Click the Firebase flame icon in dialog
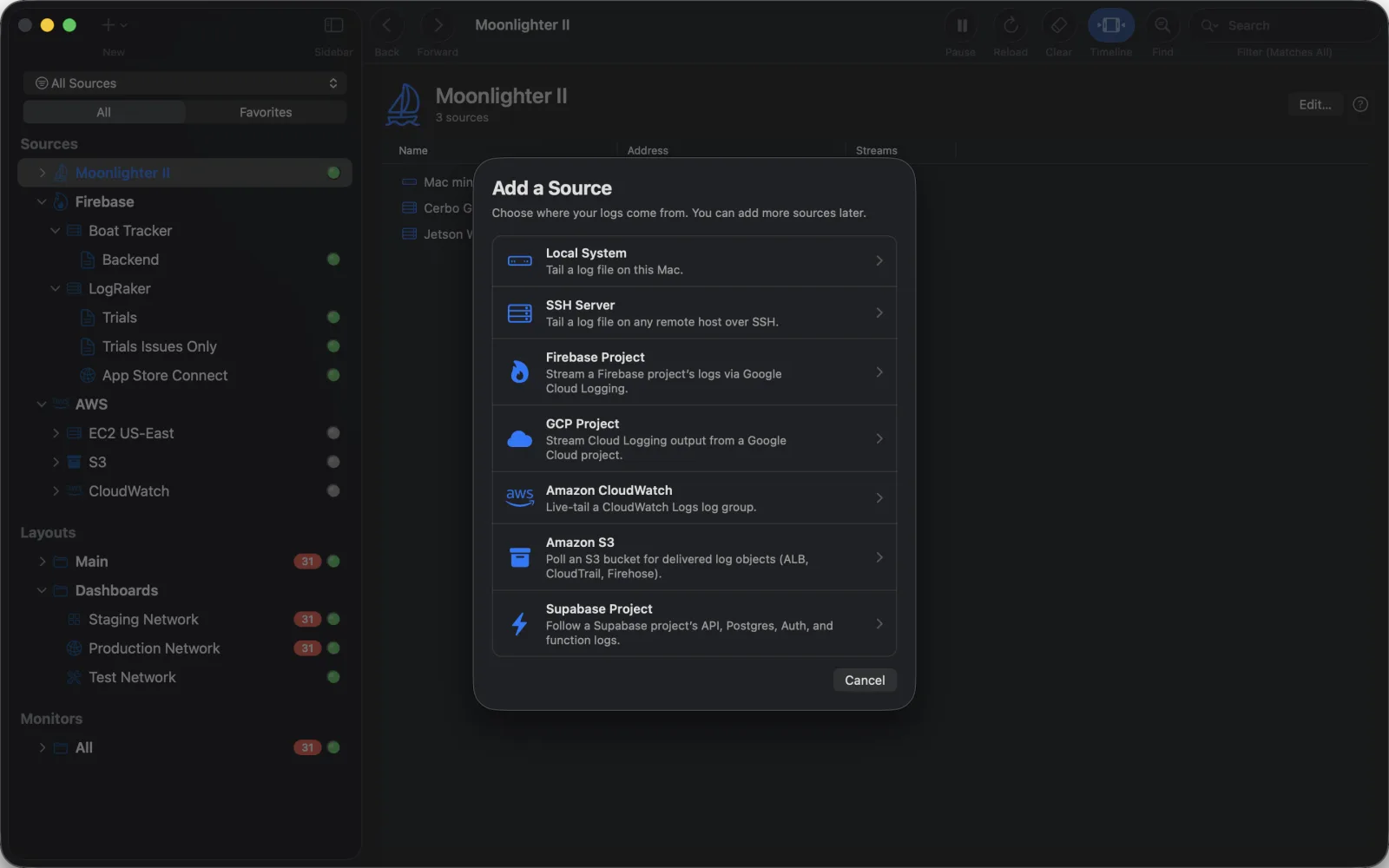The height and width of the screenshot is (868, 1389). [x=519, y=372]
